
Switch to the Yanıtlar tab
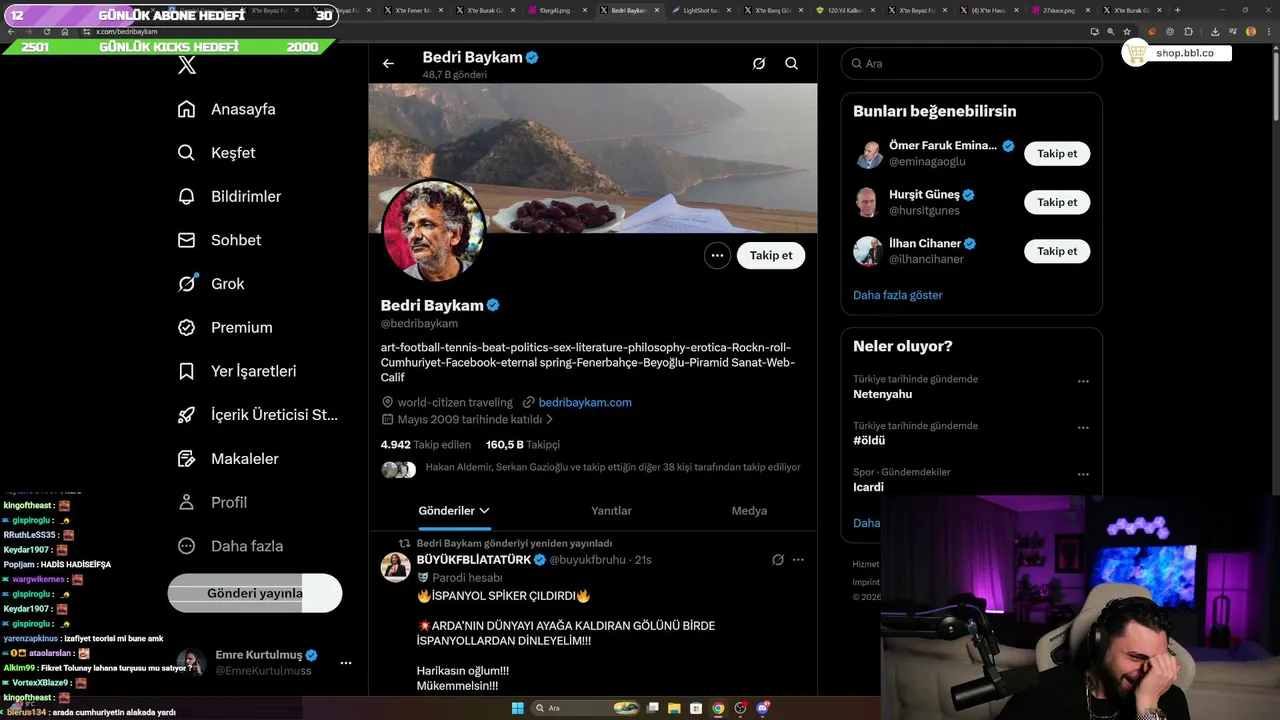[x=611, y=511]
